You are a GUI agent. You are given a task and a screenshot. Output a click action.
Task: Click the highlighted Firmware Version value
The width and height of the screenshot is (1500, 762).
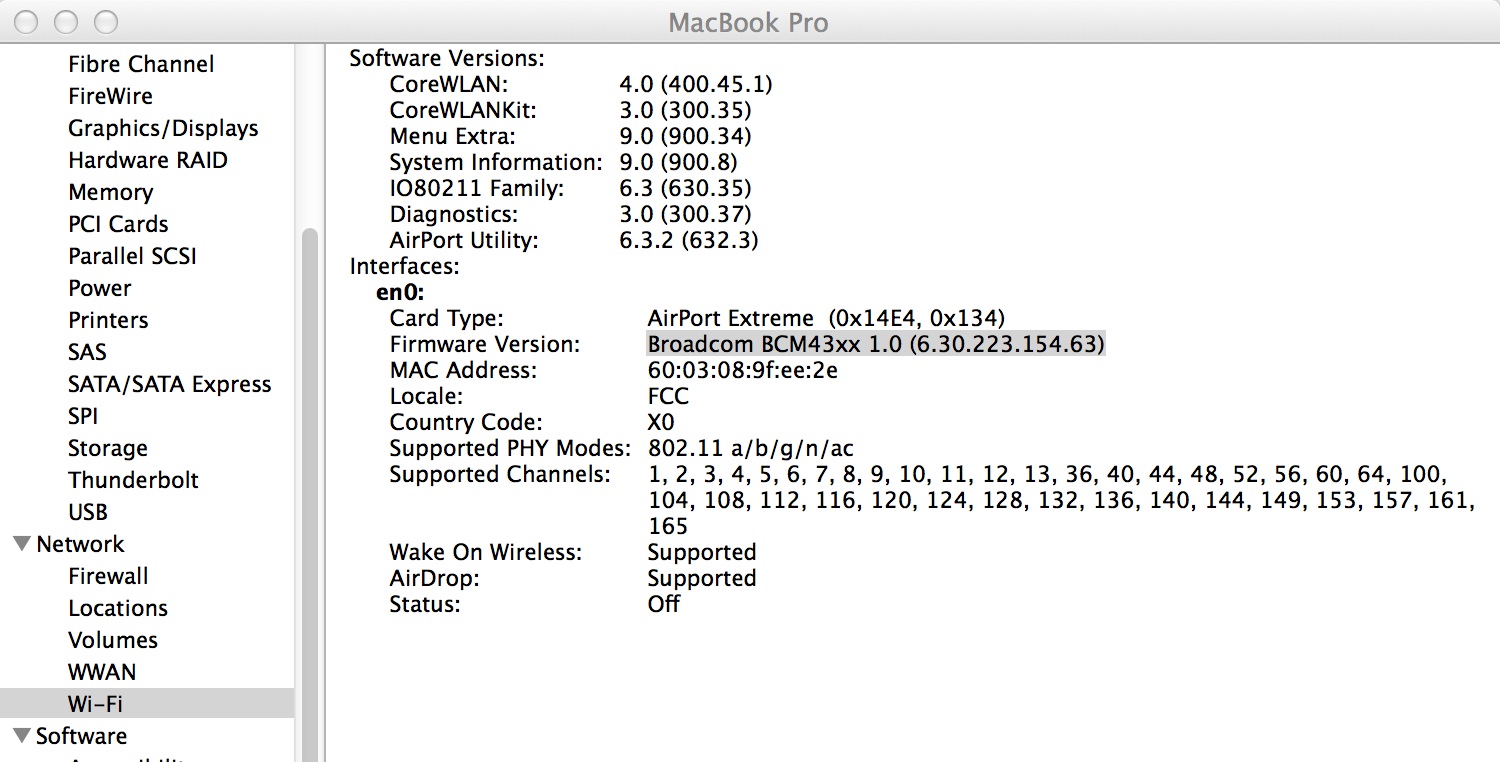875,345
